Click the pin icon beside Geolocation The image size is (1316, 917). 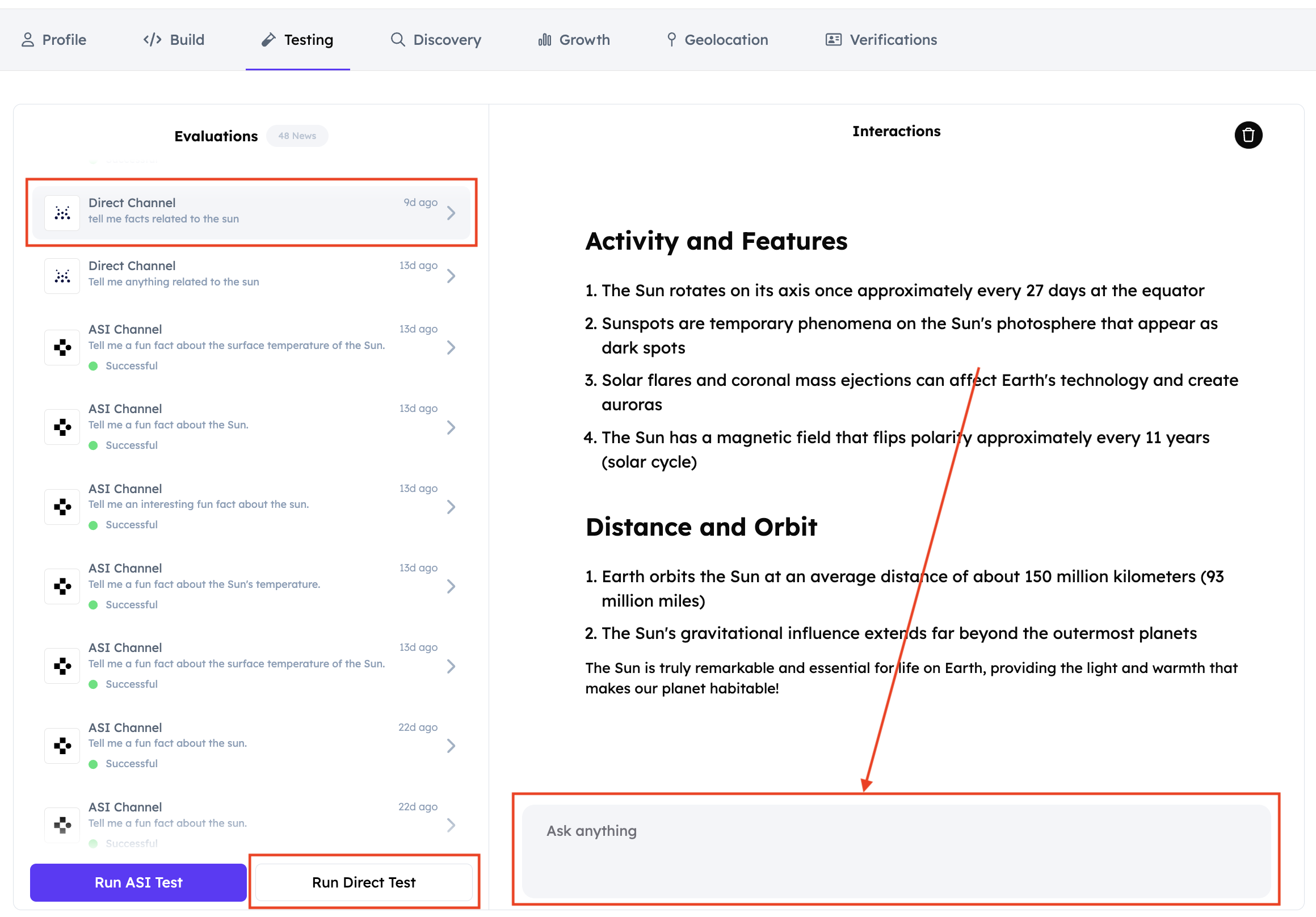click(671, 40)
